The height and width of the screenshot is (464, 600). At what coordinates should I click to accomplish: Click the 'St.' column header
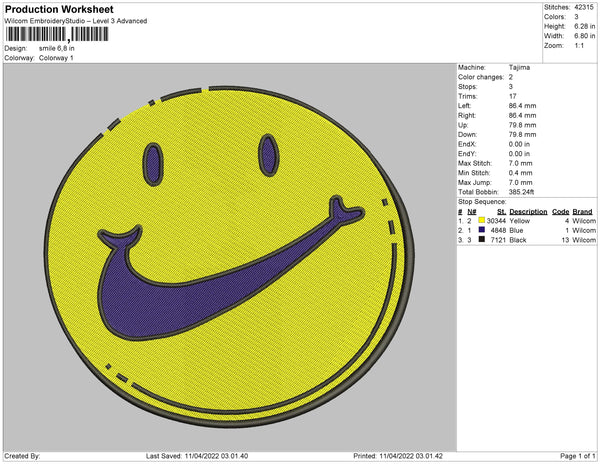[501, 212]
